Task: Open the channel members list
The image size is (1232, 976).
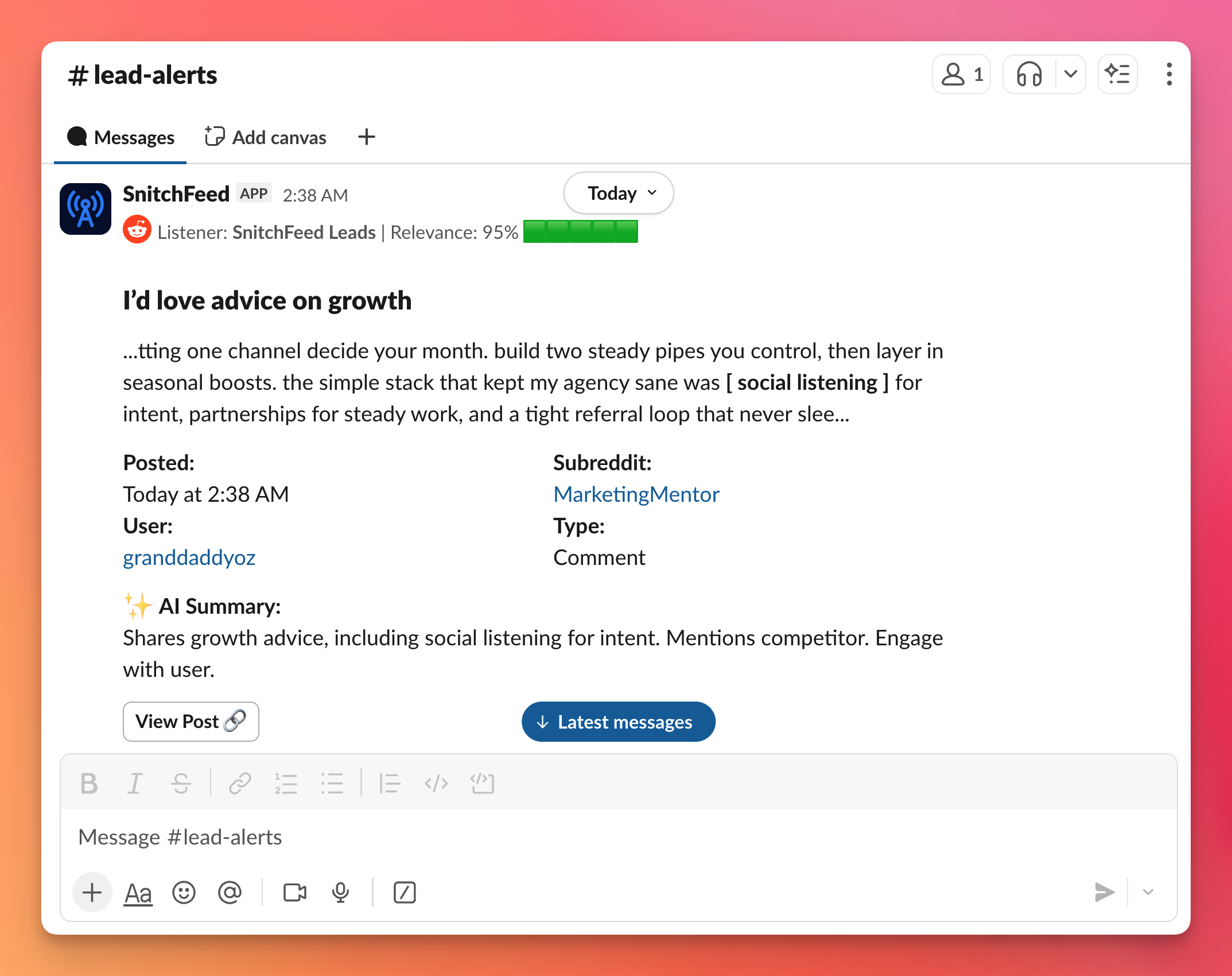Action: click(961, 74)
